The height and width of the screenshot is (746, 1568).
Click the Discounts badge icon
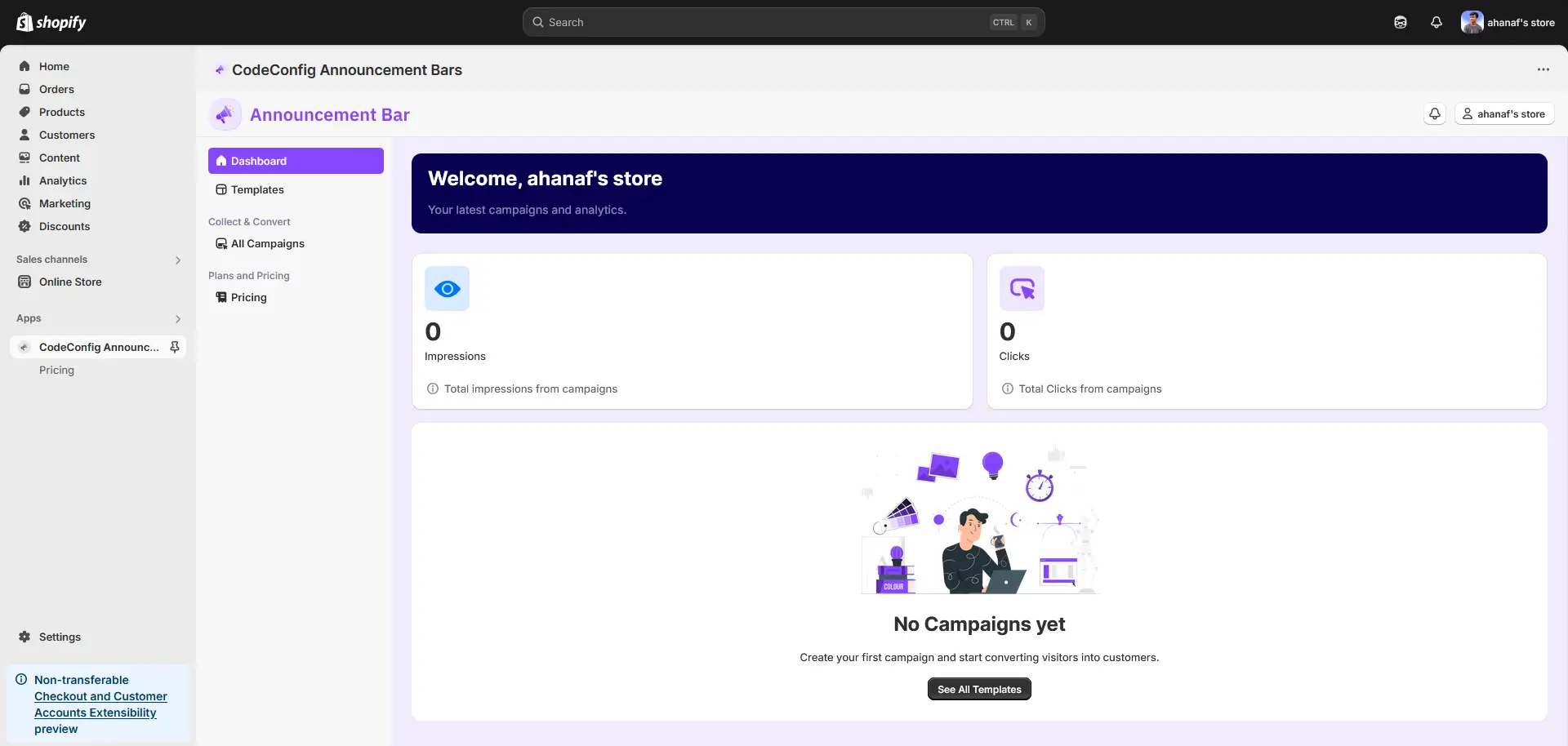[x=24, y=226]
